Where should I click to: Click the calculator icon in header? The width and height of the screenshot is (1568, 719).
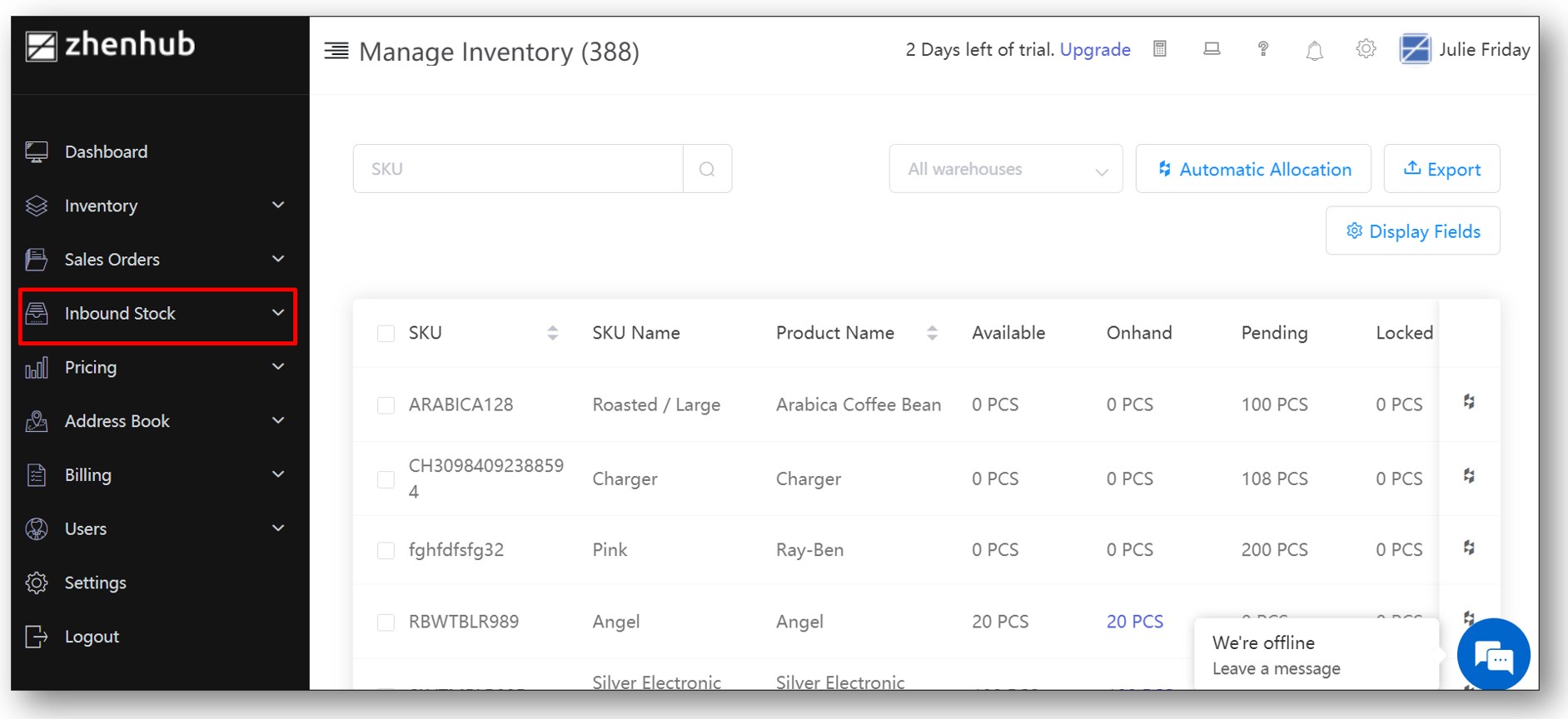1159,50
